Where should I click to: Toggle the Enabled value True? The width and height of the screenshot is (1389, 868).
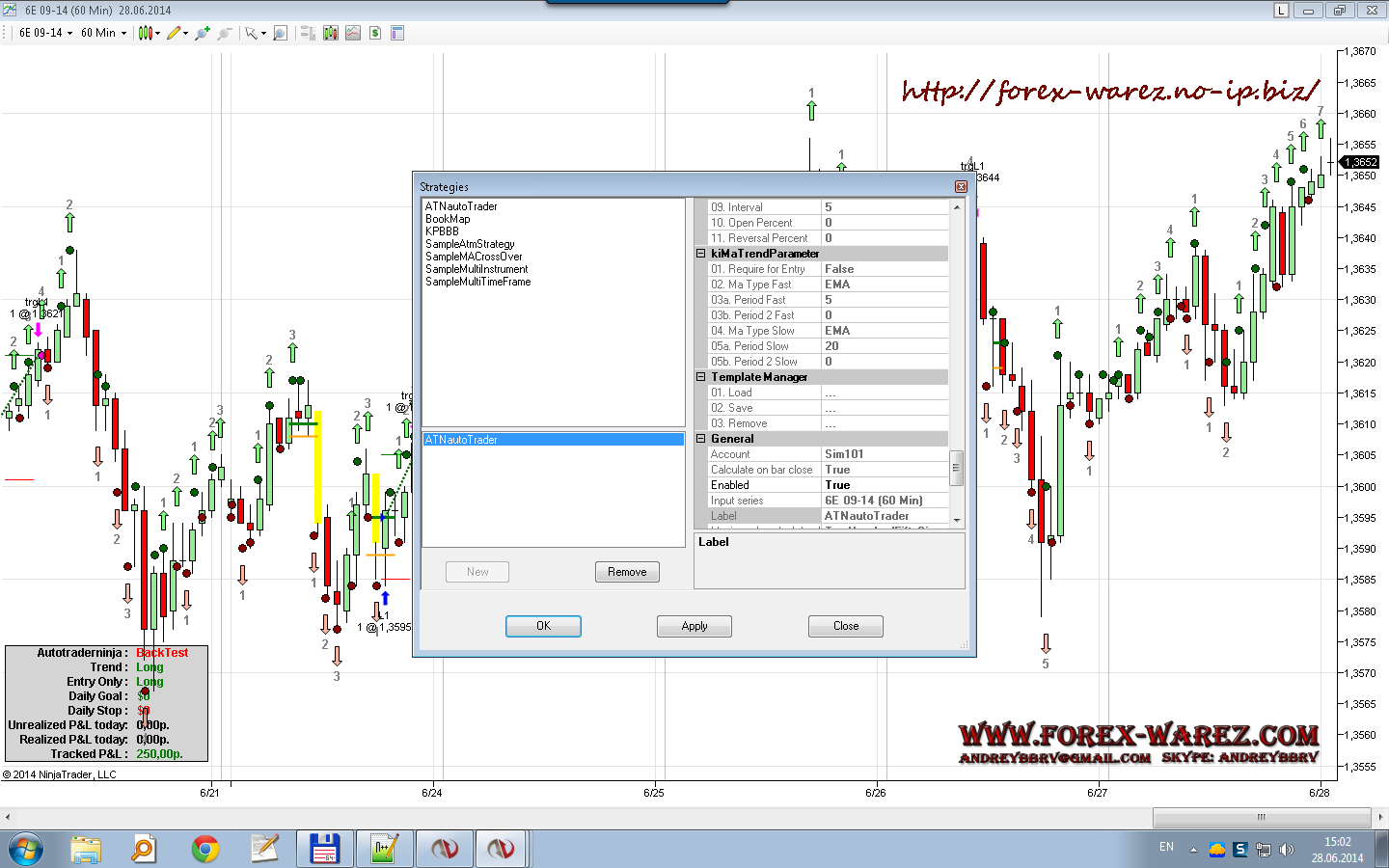click(x=884, y=485)
